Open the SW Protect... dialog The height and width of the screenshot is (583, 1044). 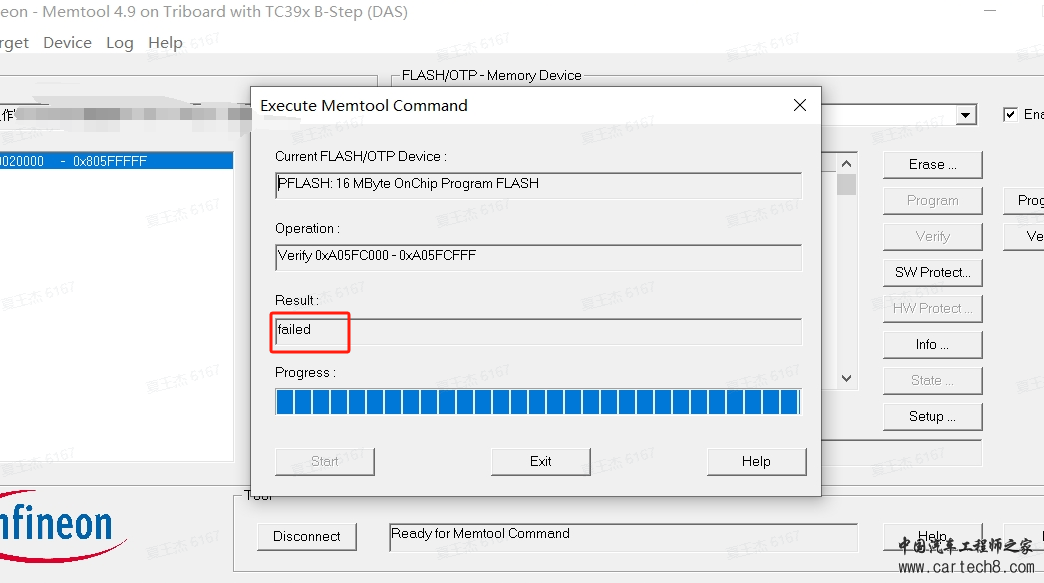[932, 272]
